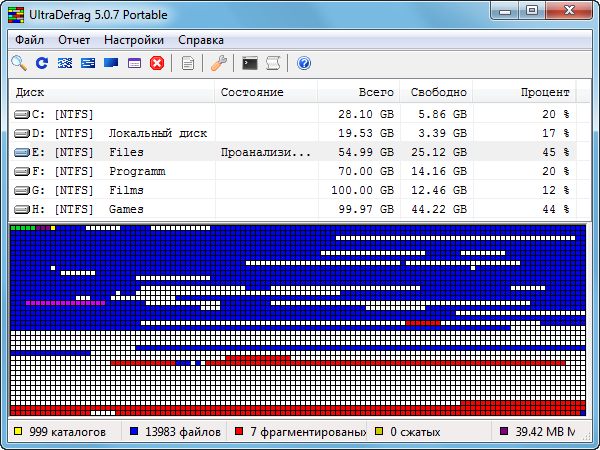This screenshot has height=450, width=600.
Task: Click the 12 % percent cell
Action: coord(556,190)
